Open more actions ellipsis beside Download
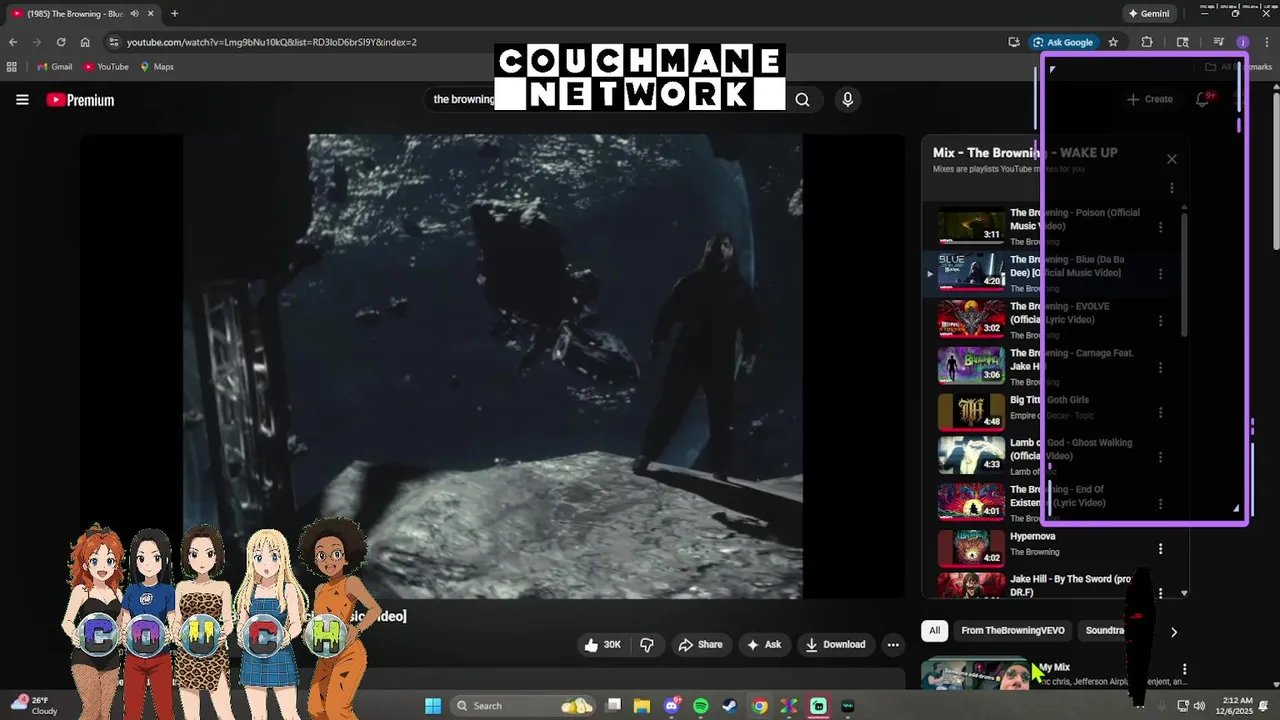The height and width of the screenshot is (720, 1280). click(x=893, y=645)
